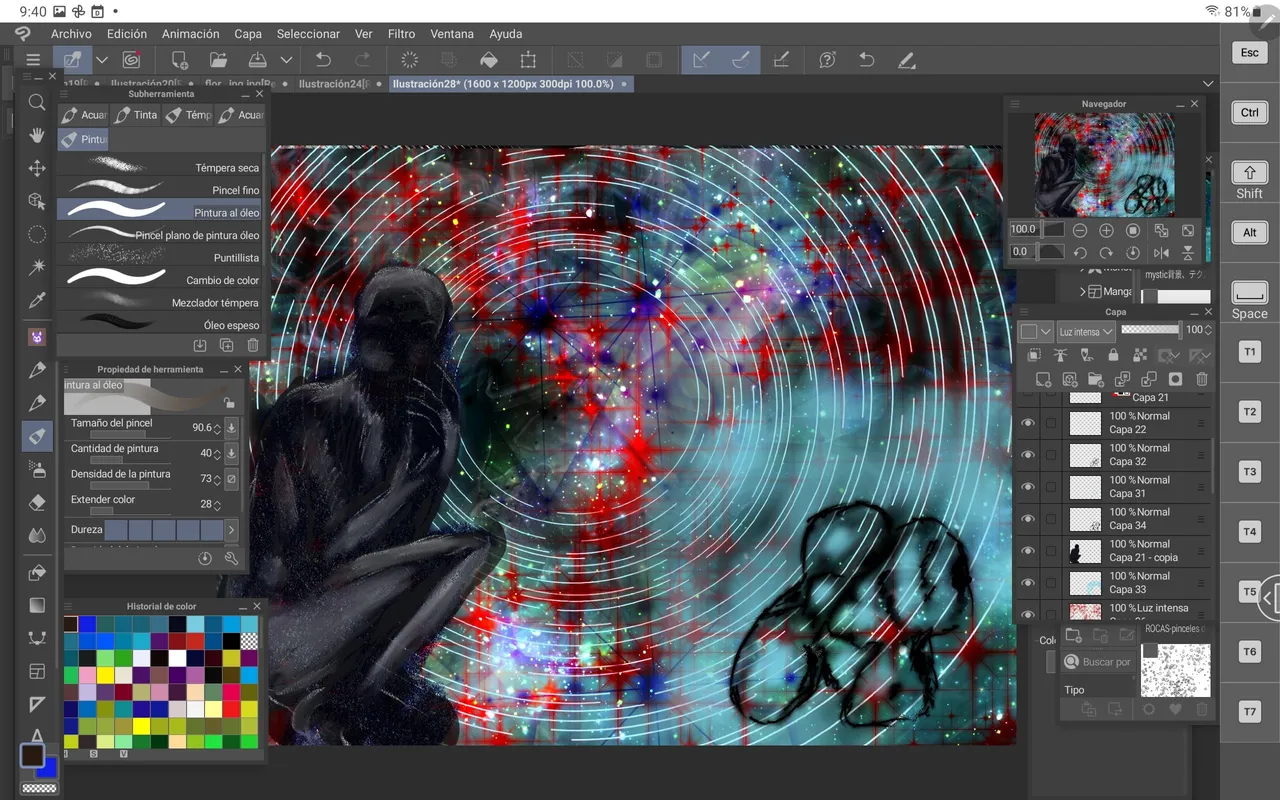Open the Capa menu

click(248, 34)
